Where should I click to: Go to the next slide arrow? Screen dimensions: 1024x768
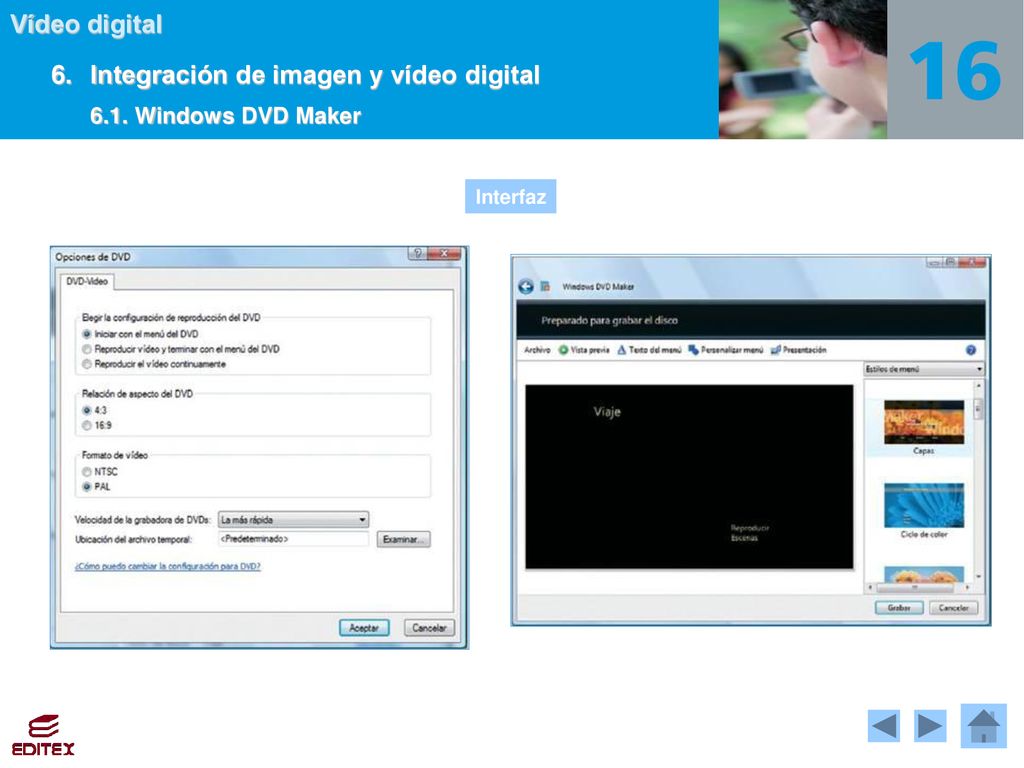click(930, 726)
